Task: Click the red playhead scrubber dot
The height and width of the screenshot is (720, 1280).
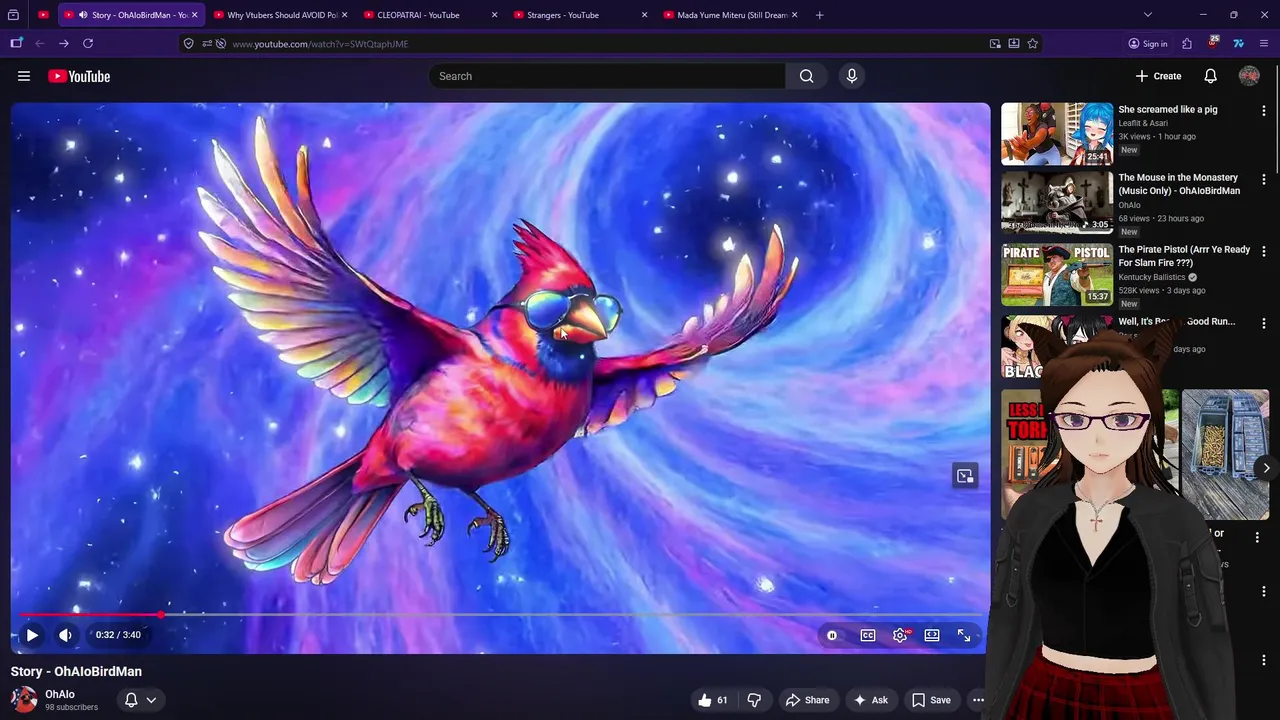Action: tap(161, 614)
